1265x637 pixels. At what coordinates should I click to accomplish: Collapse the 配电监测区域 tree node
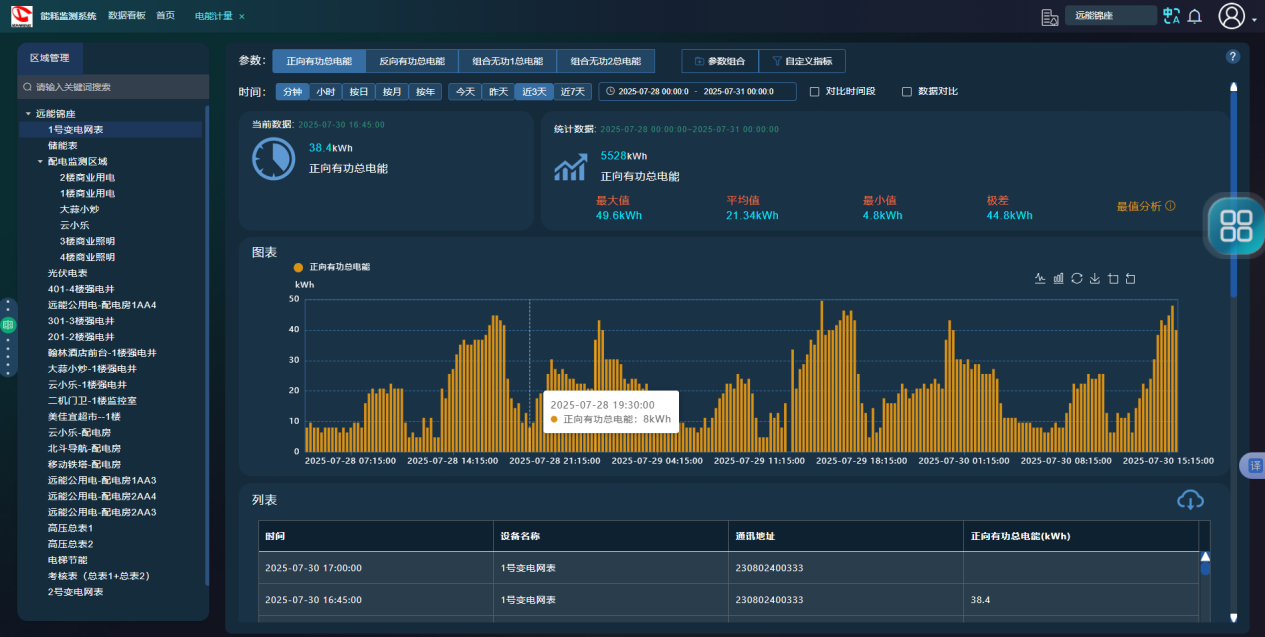click(40, 161)
